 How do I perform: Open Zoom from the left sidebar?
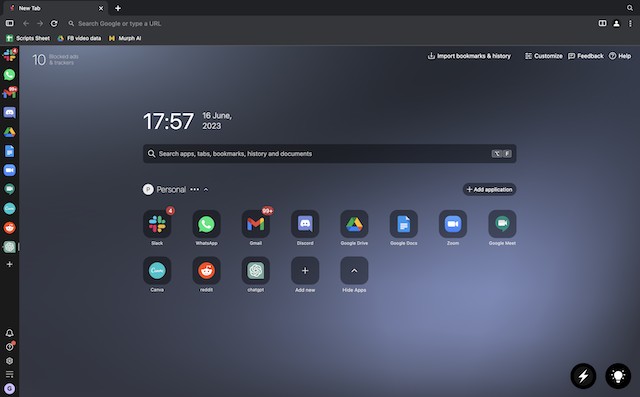tap(9, 170)
